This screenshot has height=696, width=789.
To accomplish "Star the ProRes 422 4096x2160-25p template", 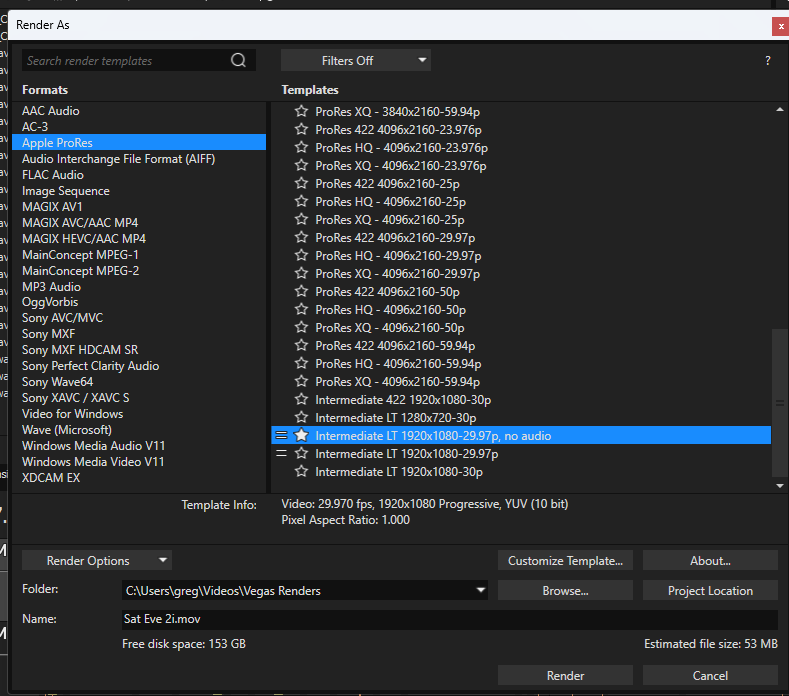I will point(301,184).
